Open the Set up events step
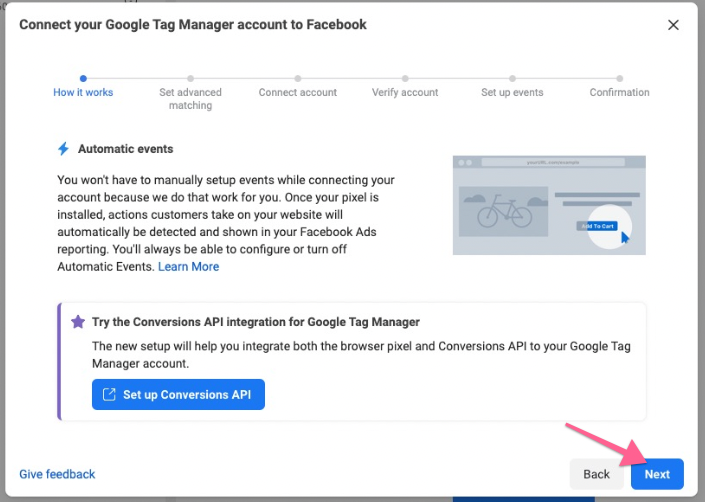 512,93
